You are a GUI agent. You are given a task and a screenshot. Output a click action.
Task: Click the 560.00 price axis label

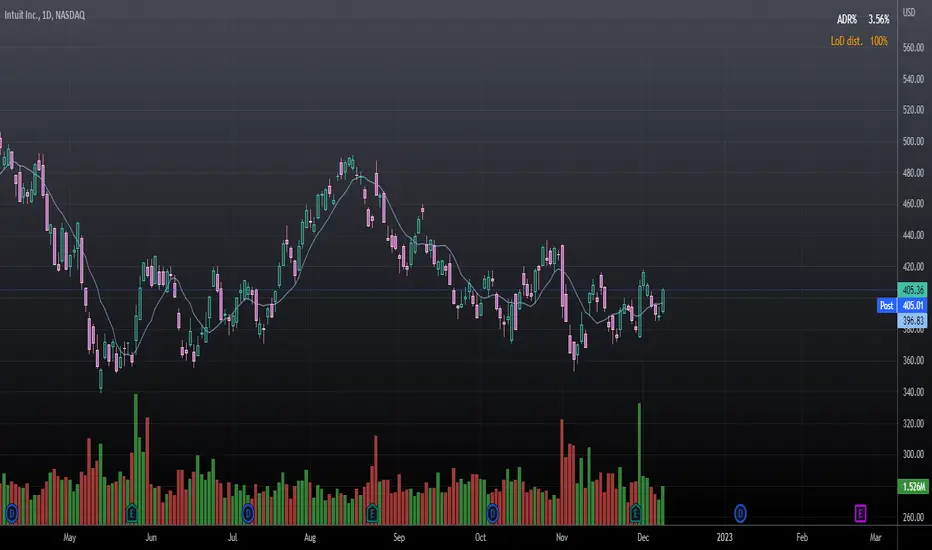913,48
